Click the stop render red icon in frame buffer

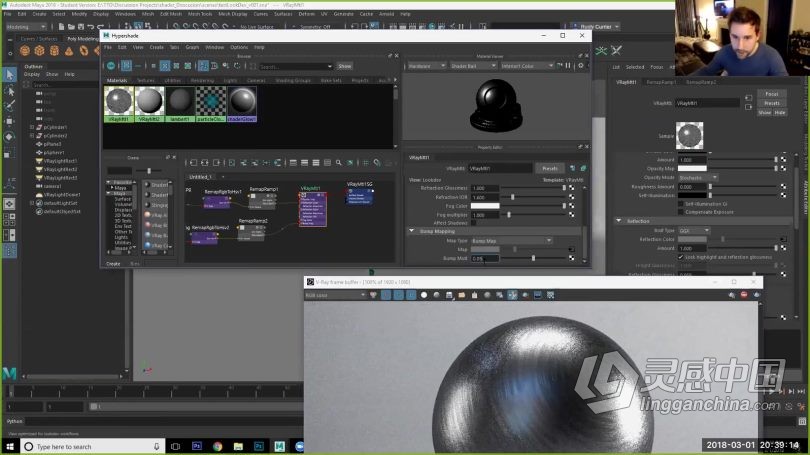pos(744,295)
